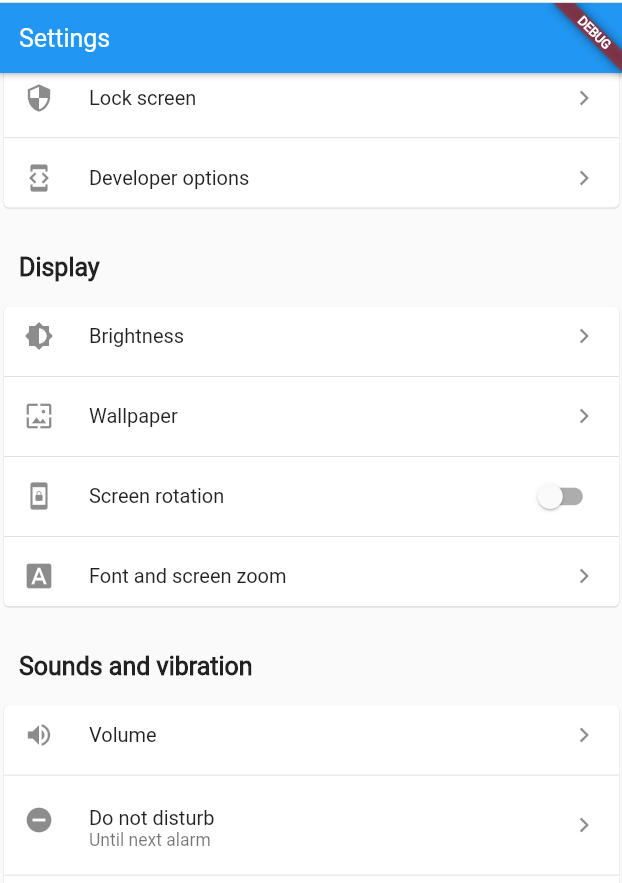Click the Brightness icon

[38, 336]
